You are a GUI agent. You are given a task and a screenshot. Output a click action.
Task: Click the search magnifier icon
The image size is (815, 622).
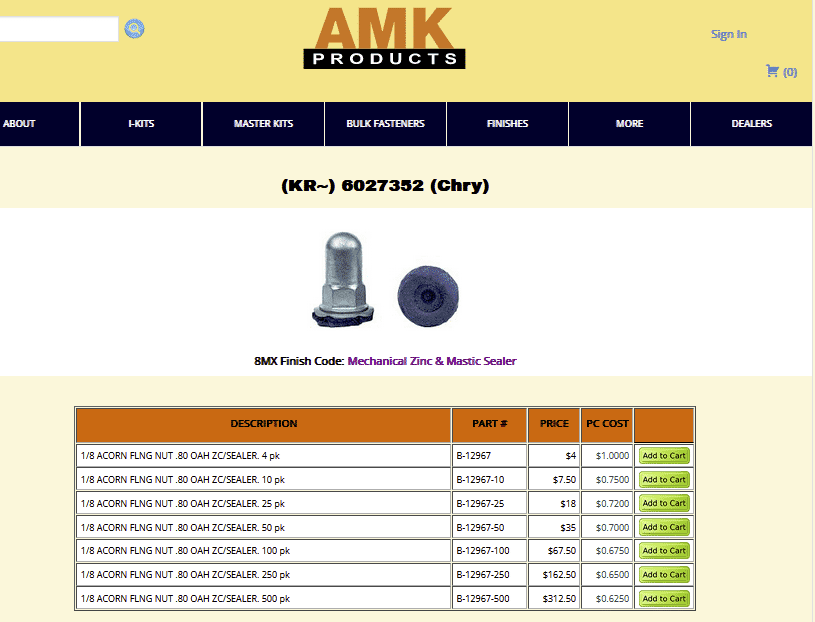coord(134,29)
